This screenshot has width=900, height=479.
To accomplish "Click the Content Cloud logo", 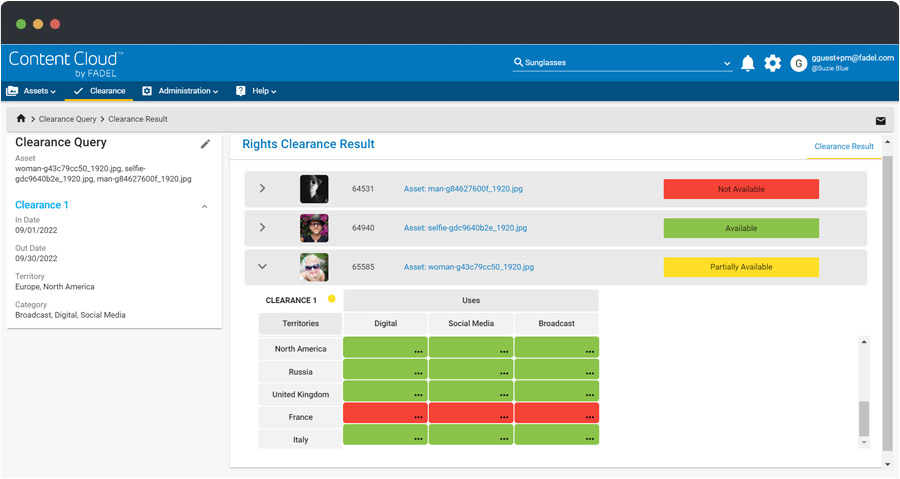I will click(65, 64).
